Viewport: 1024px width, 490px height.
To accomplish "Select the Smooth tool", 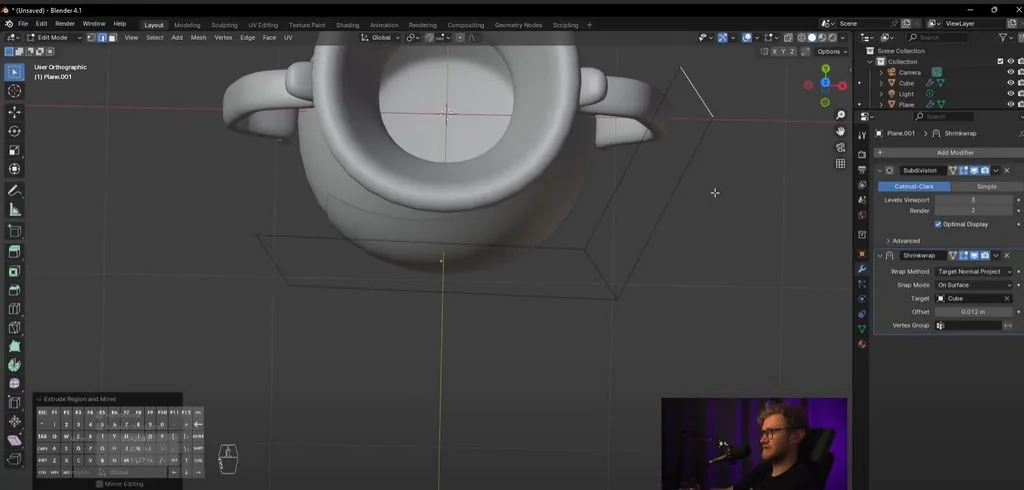I will coord(14,384).
